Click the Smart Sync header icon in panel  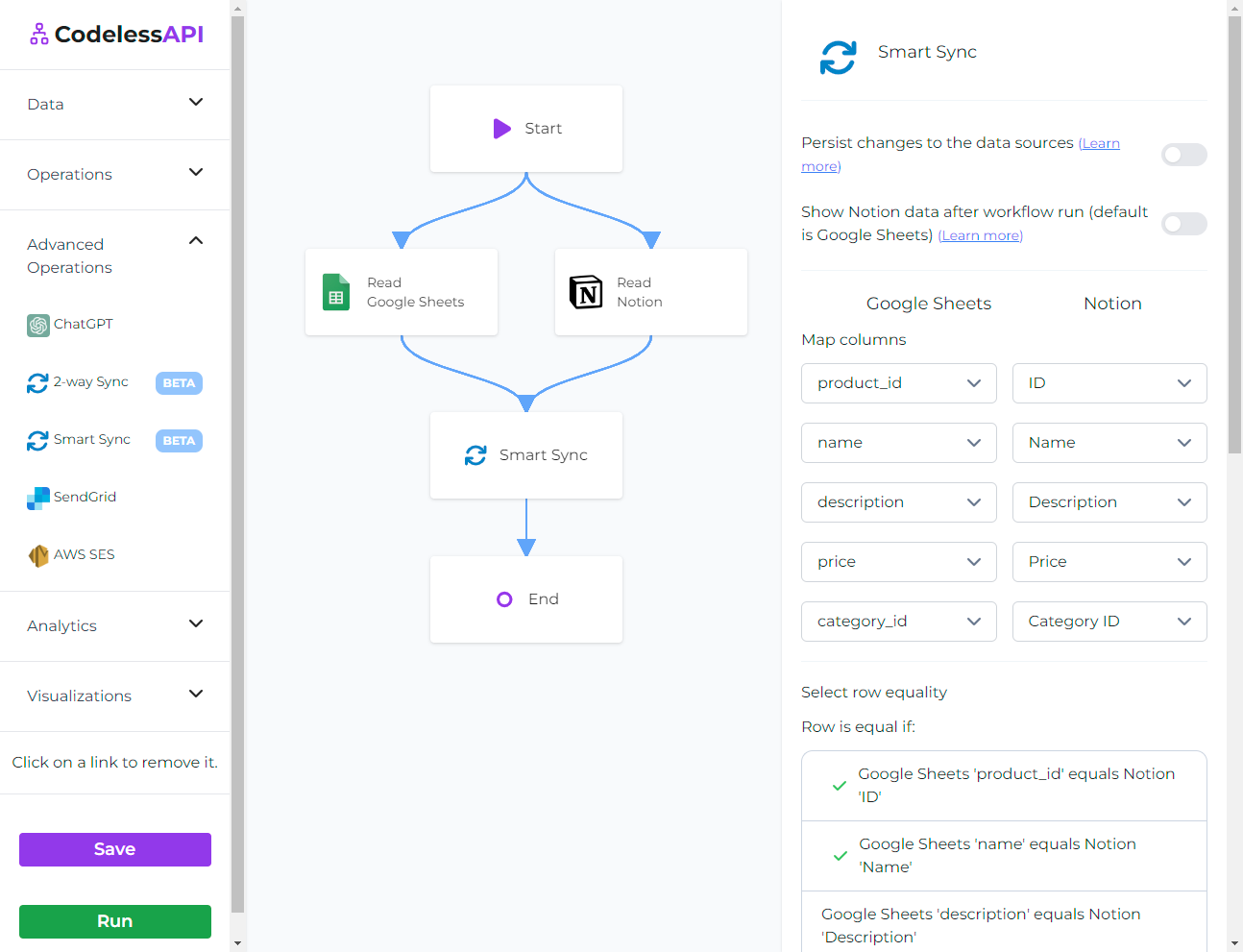pos(838,58)
